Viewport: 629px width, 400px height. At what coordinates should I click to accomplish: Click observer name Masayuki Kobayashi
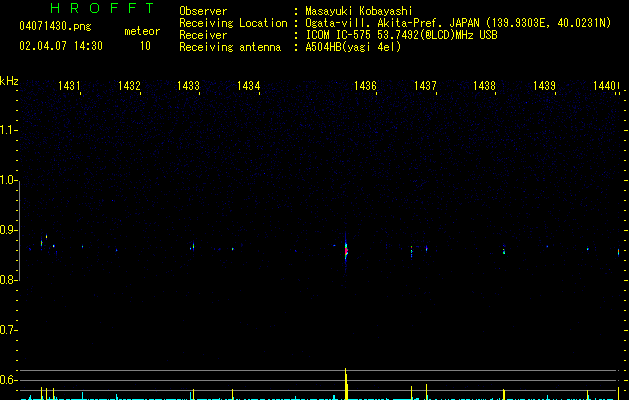point(359,11)
